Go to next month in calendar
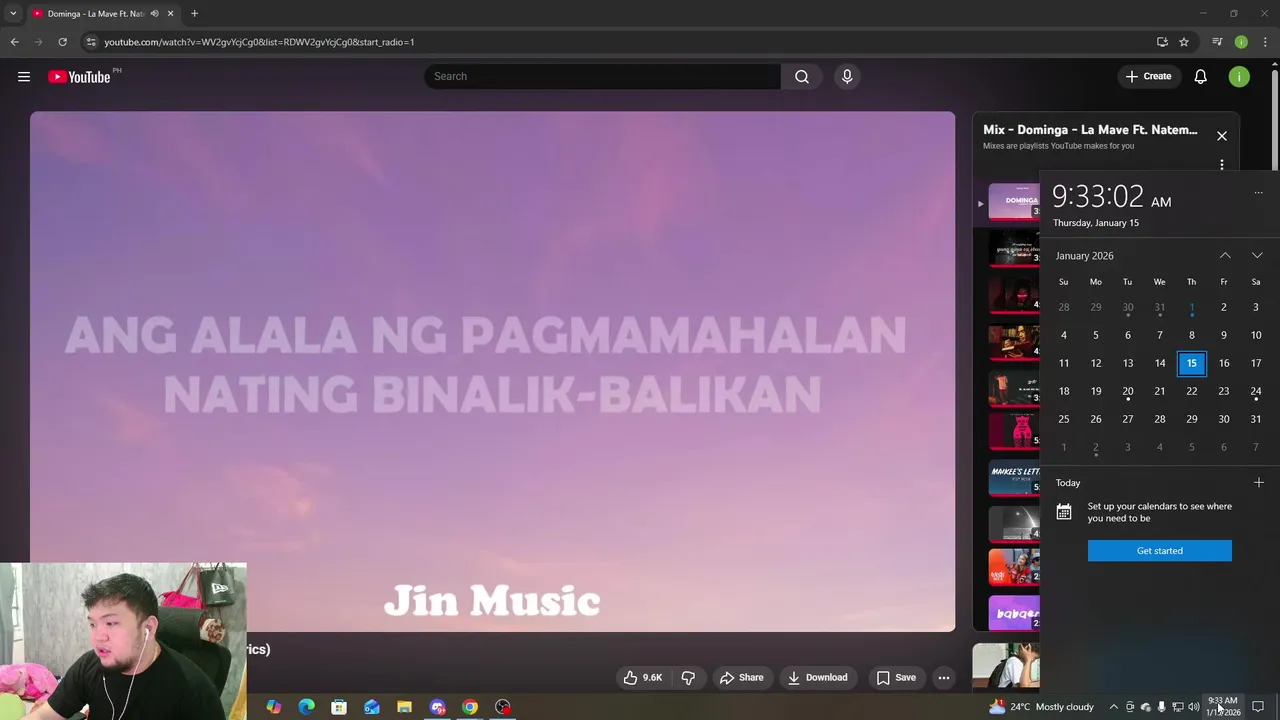 click(1257, 256)
